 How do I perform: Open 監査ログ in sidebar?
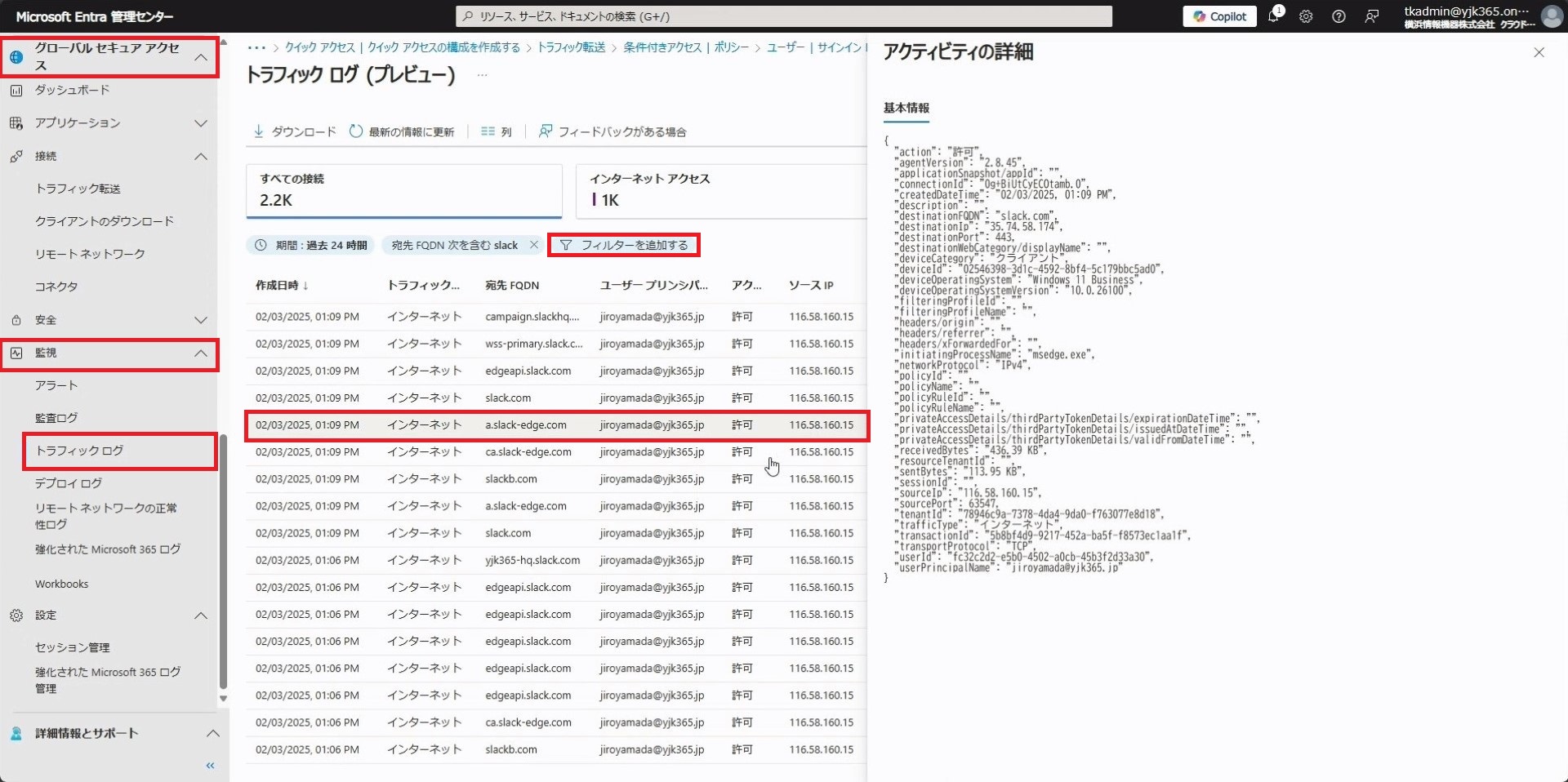point(56,418)
